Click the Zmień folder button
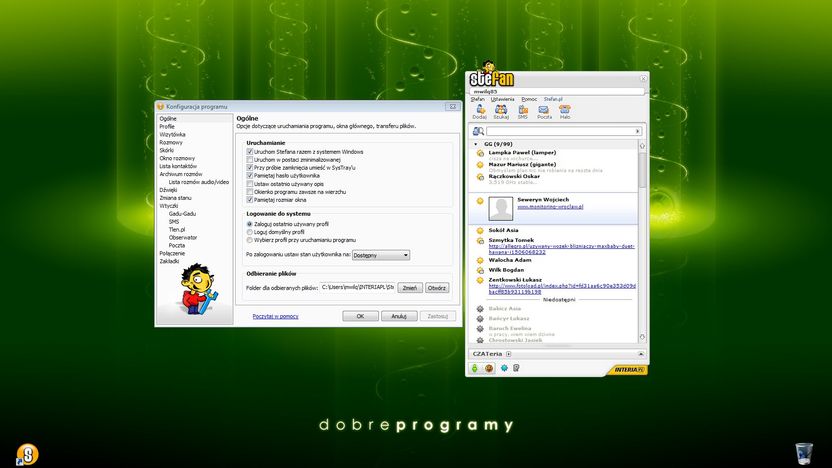 tap(410, 288)
